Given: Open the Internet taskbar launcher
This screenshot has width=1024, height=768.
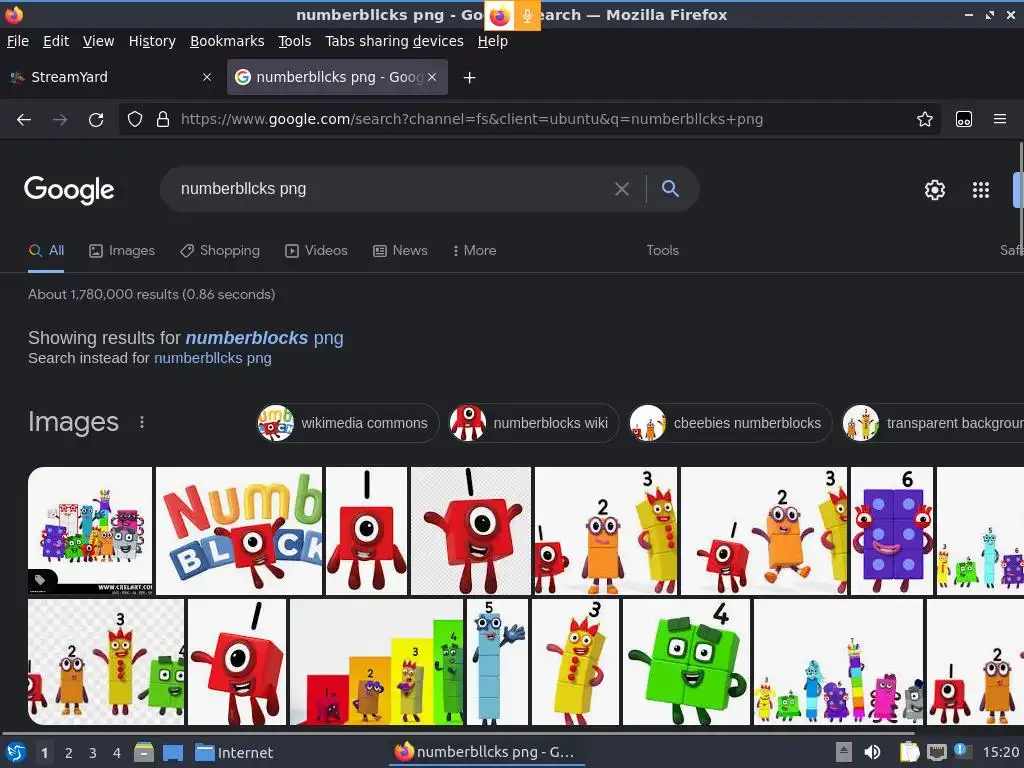Looking at the screenshot, I should [x=234, y=753].
